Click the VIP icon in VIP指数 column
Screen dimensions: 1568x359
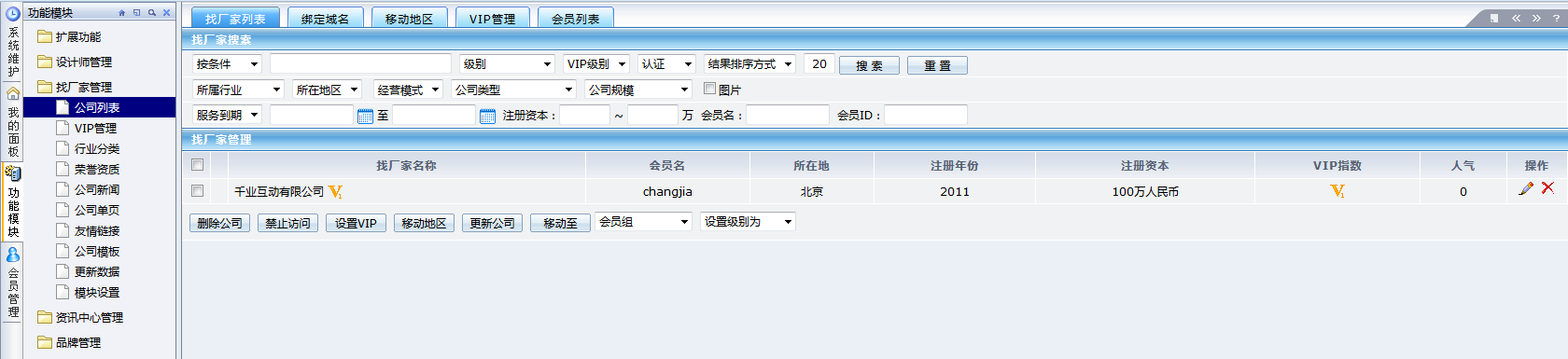tap(1337, 191)
